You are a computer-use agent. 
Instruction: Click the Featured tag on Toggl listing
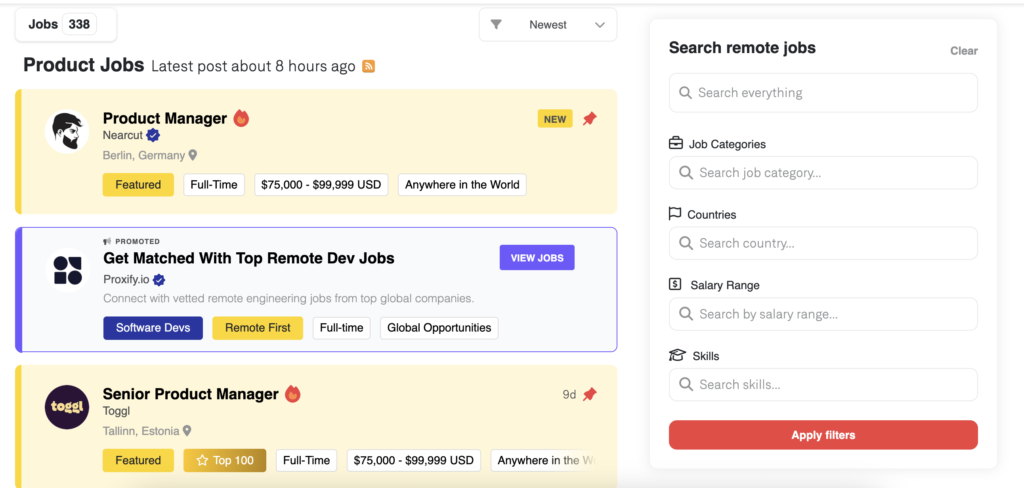[138, 461]
